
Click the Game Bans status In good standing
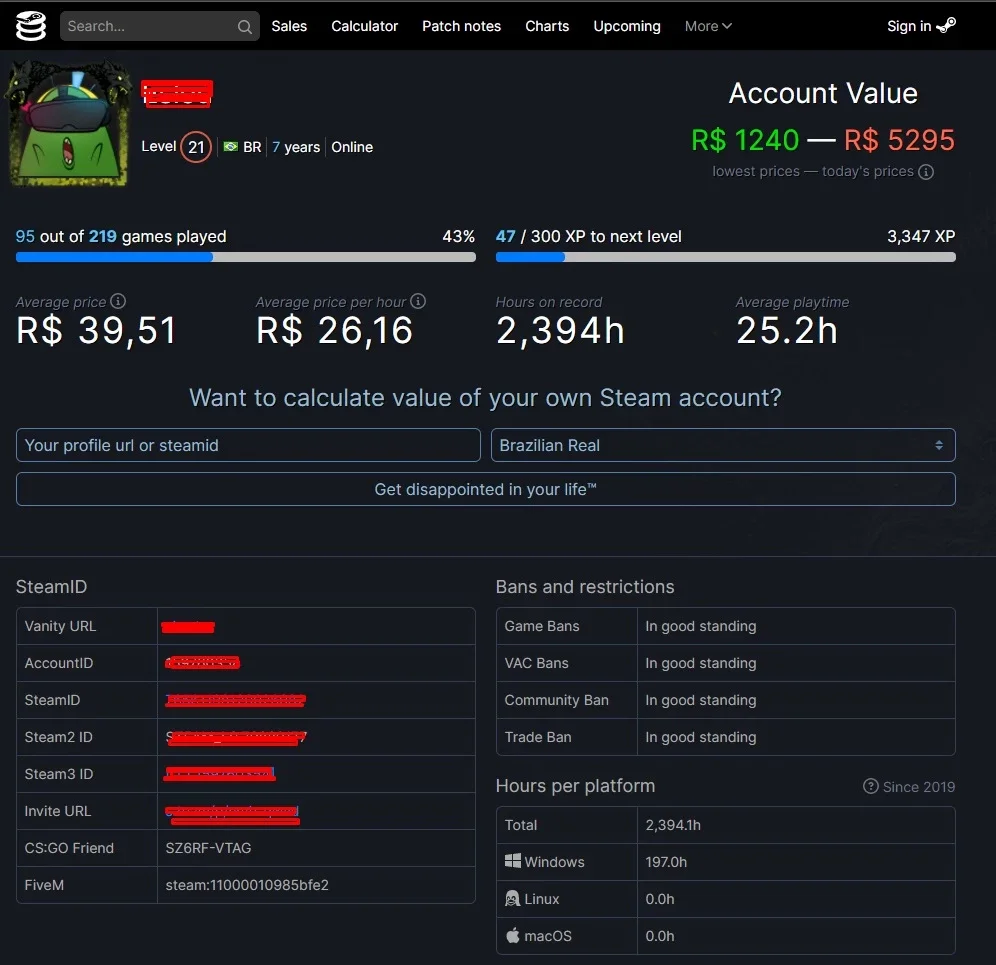tap(701, 626)
